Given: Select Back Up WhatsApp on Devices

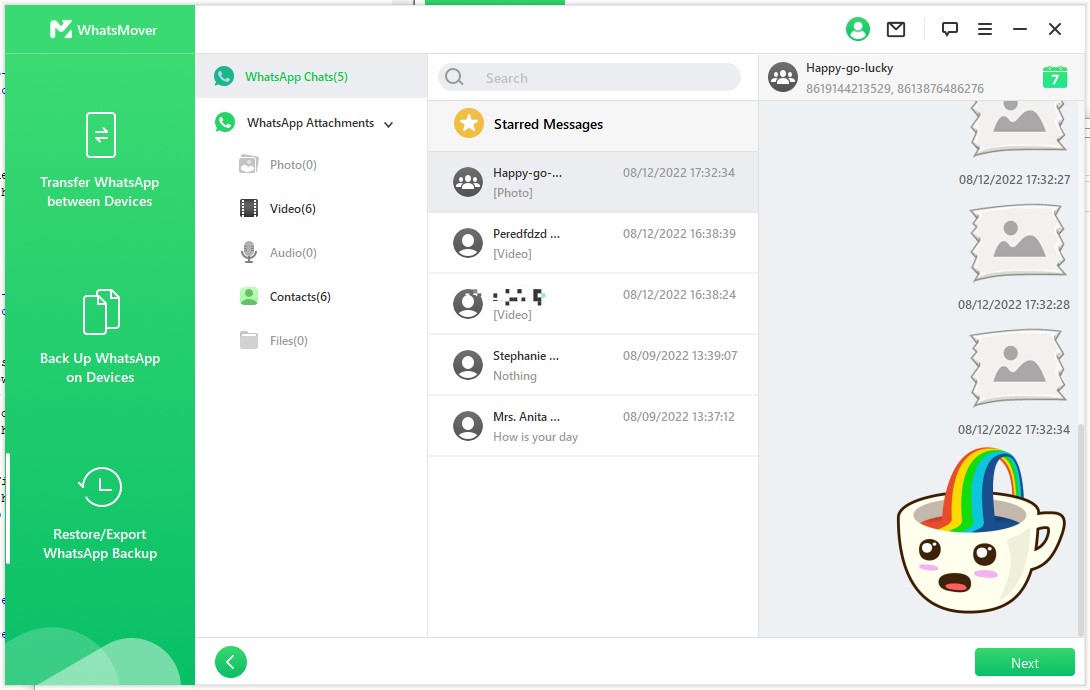Looking at the screenshot, I should [99, 335].
